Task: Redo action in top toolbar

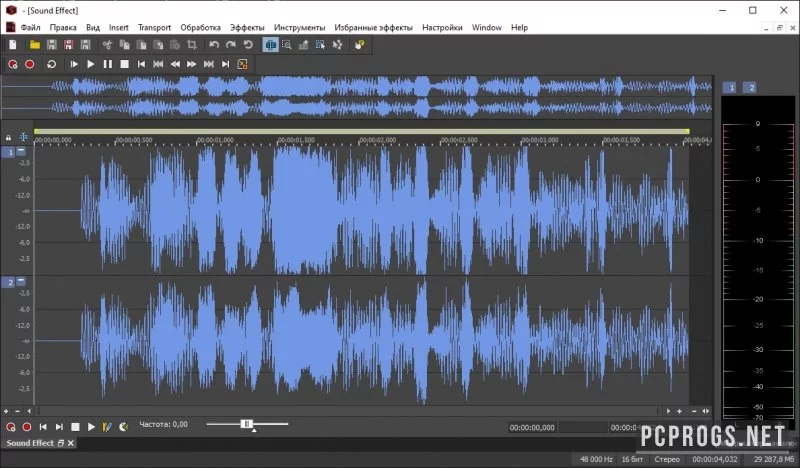Action: [x=231, y=45]
